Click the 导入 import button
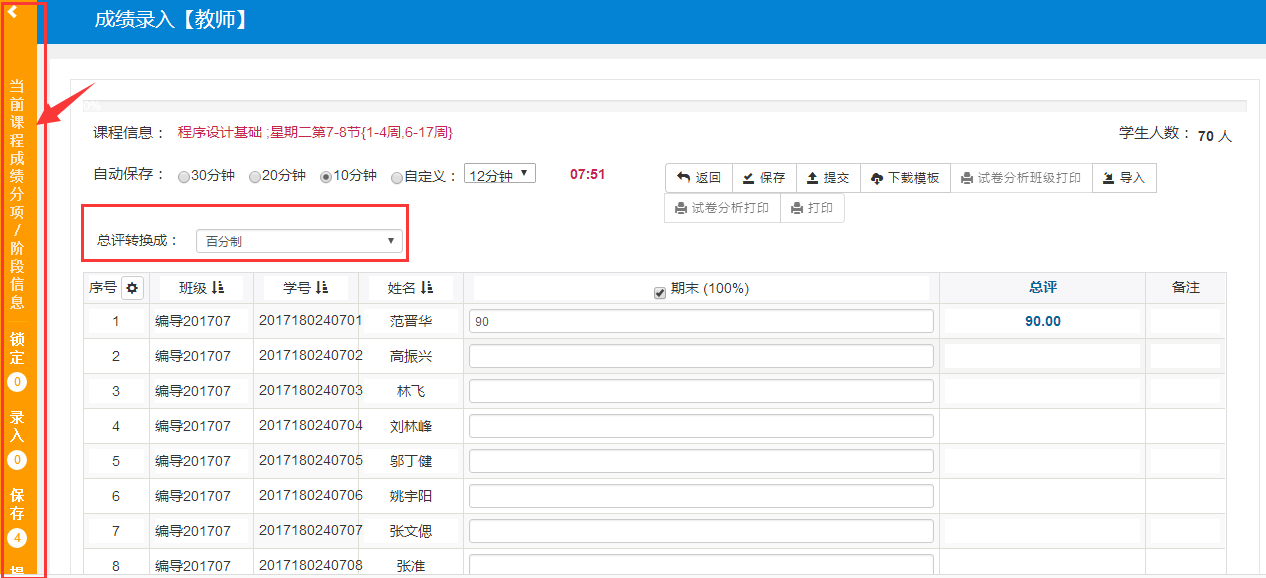 (x=1124, y=178)
